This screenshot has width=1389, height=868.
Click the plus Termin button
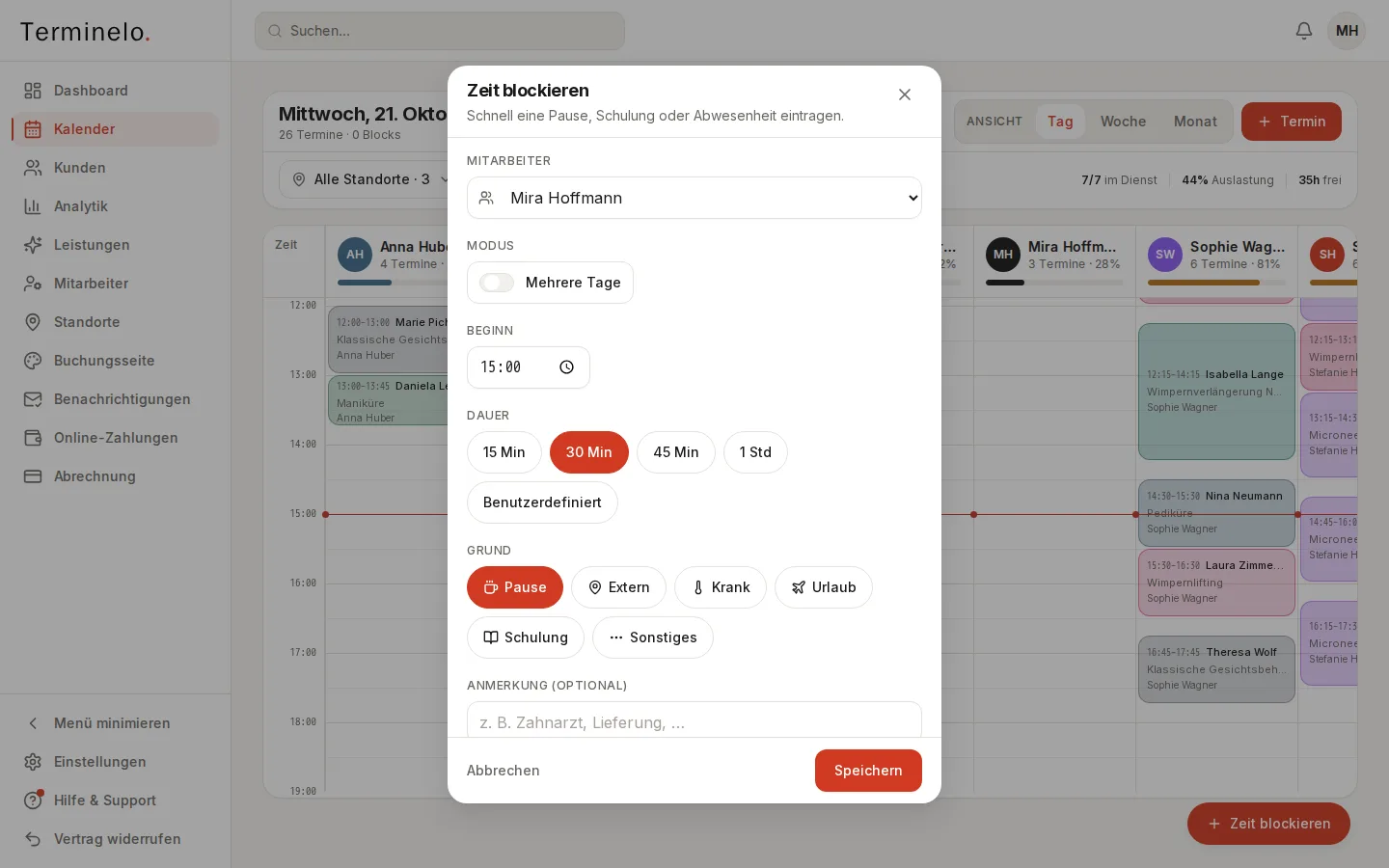(1292, 122)
